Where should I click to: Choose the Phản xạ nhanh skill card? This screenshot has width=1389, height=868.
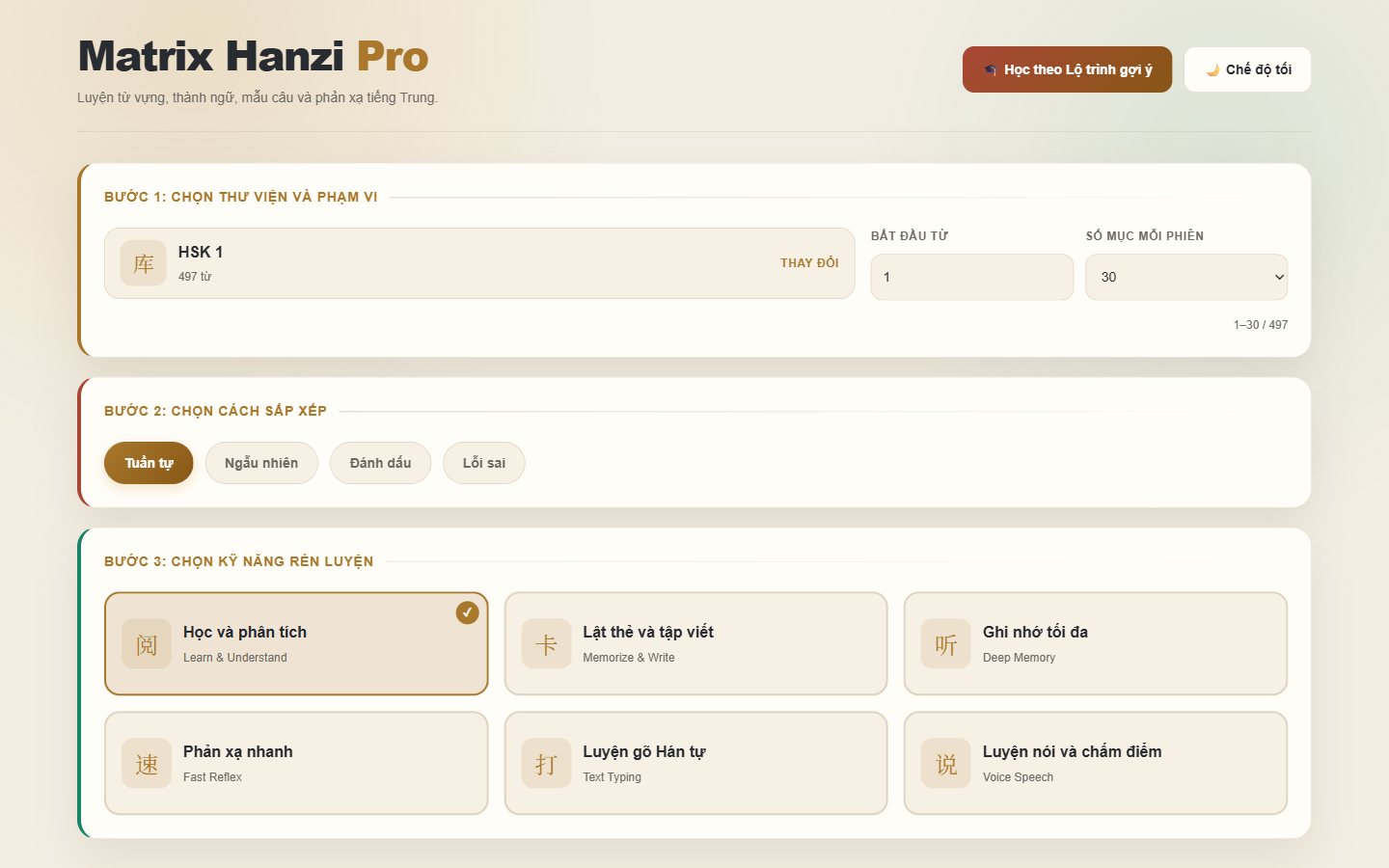[296, 763]
